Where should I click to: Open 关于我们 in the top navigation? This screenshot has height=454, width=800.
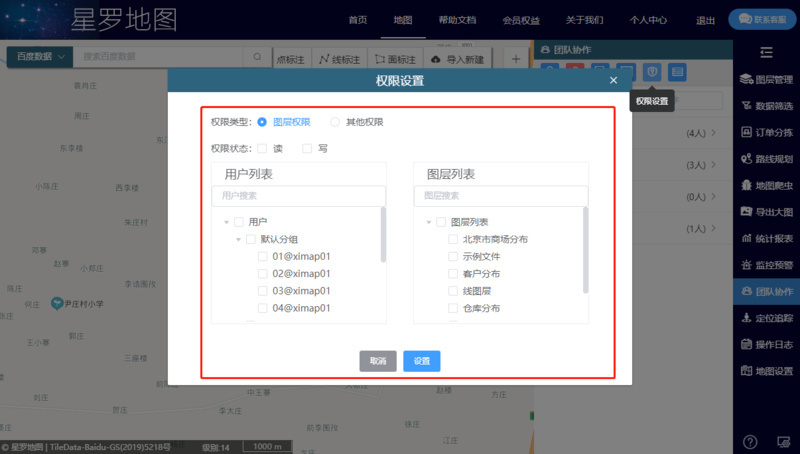pyautogui.click(x=585, y=20)
